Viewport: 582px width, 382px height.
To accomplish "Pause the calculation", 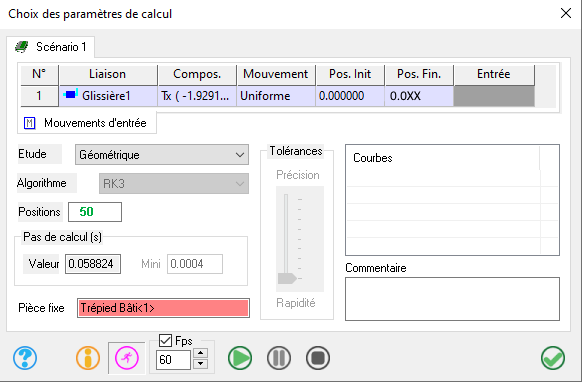I will [x=279, y=358].
